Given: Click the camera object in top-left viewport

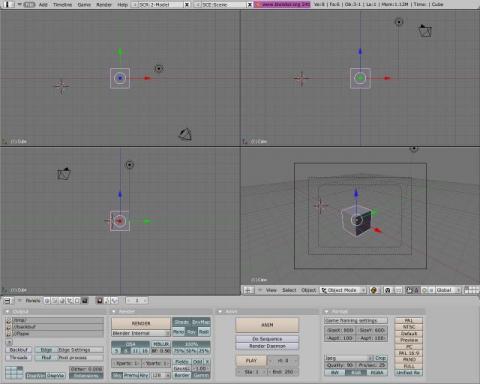Looking at the screenshot, I should point(185,134).
